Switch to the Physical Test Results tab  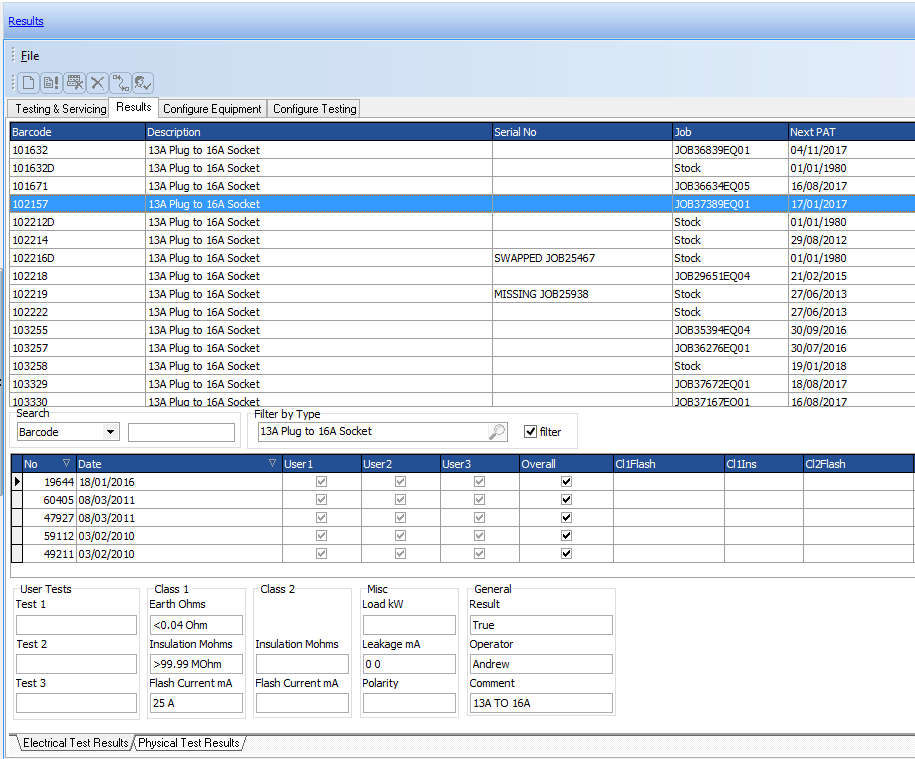[x=189, y=743]
